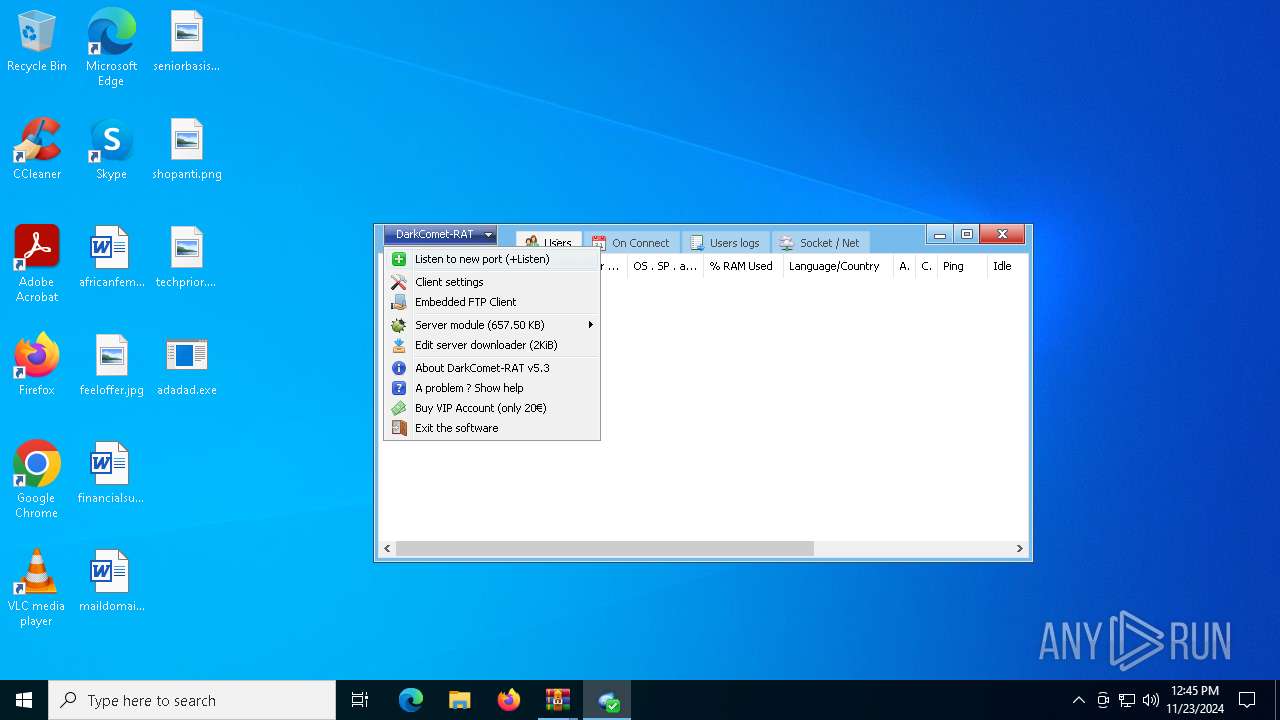Open the VLC media player shortcut
This screenshot has width=1280, height=720.
(x=37, y=588)
